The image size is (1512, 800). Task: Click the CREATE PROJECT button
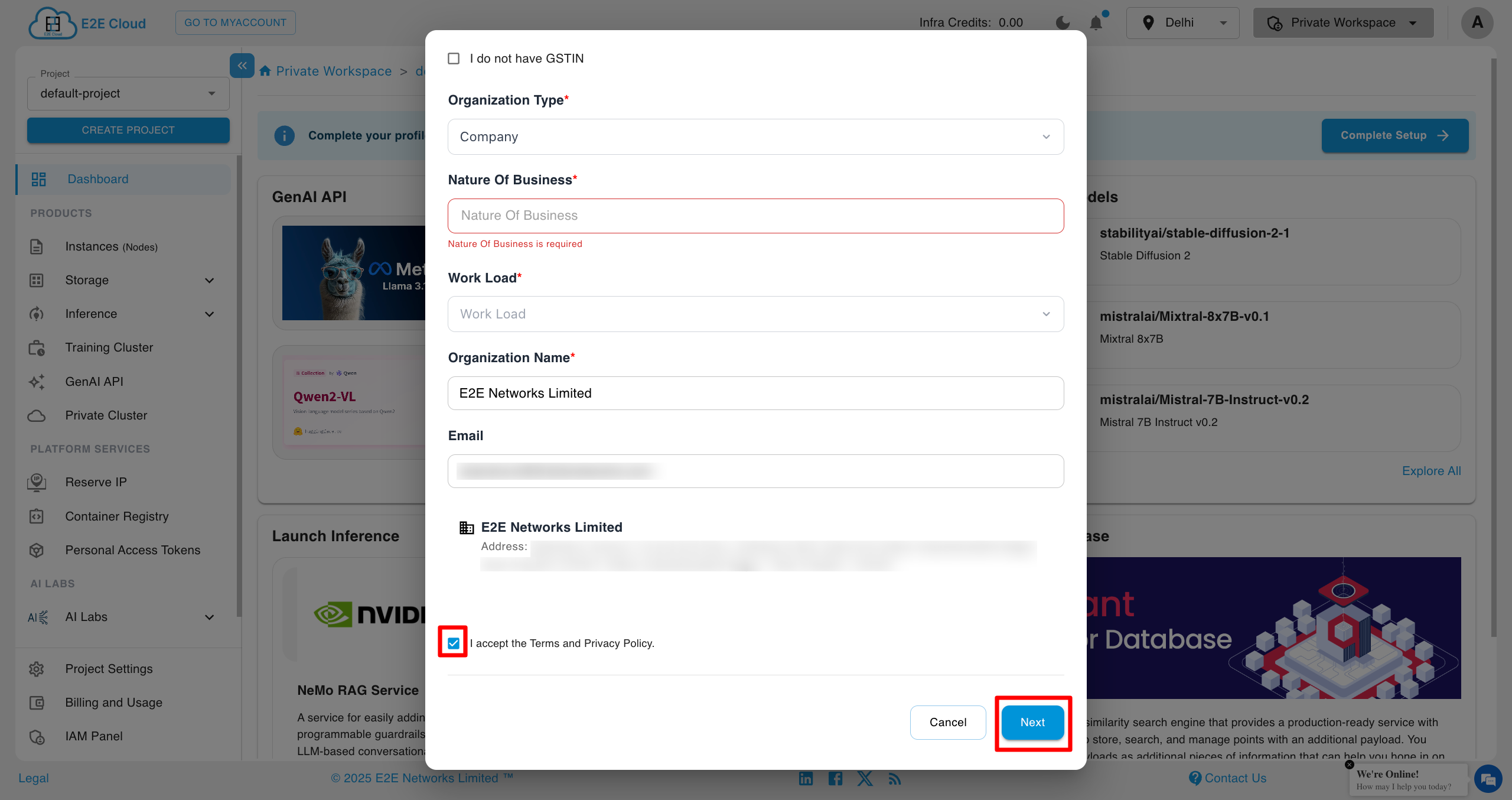click(x=128, y=130)
